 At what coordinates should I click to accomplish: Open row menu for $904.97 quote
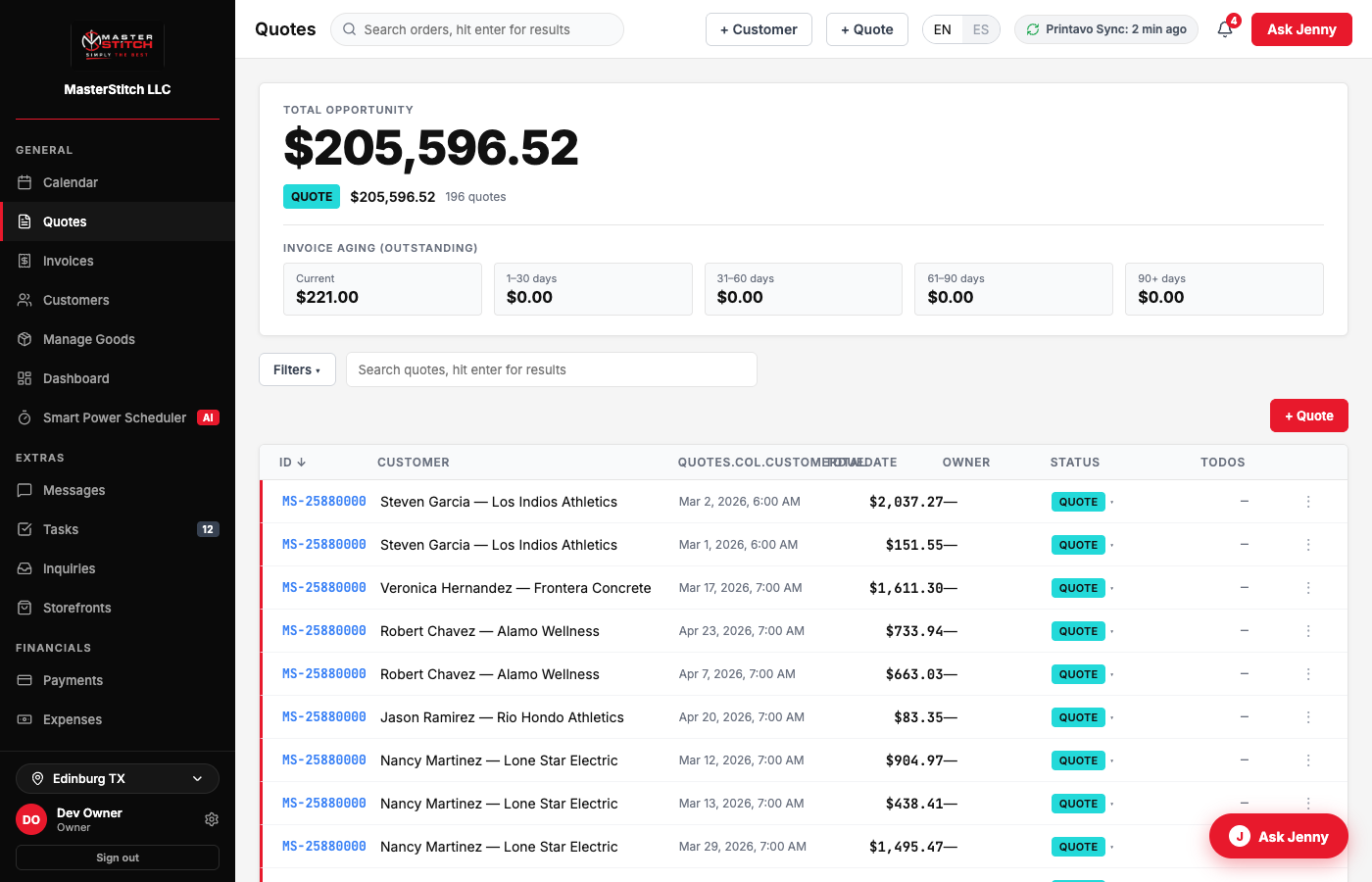[x=1308, y=760]
